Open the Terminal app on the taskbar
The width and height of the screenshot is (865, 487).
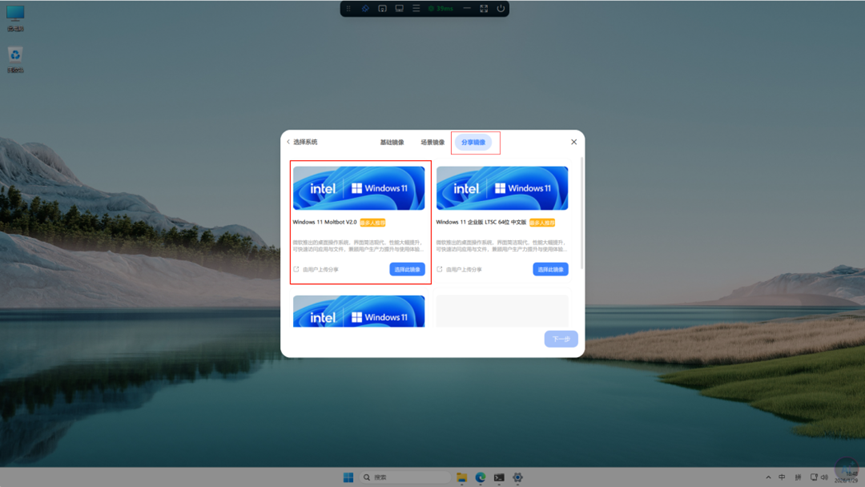tap(499, 477)
